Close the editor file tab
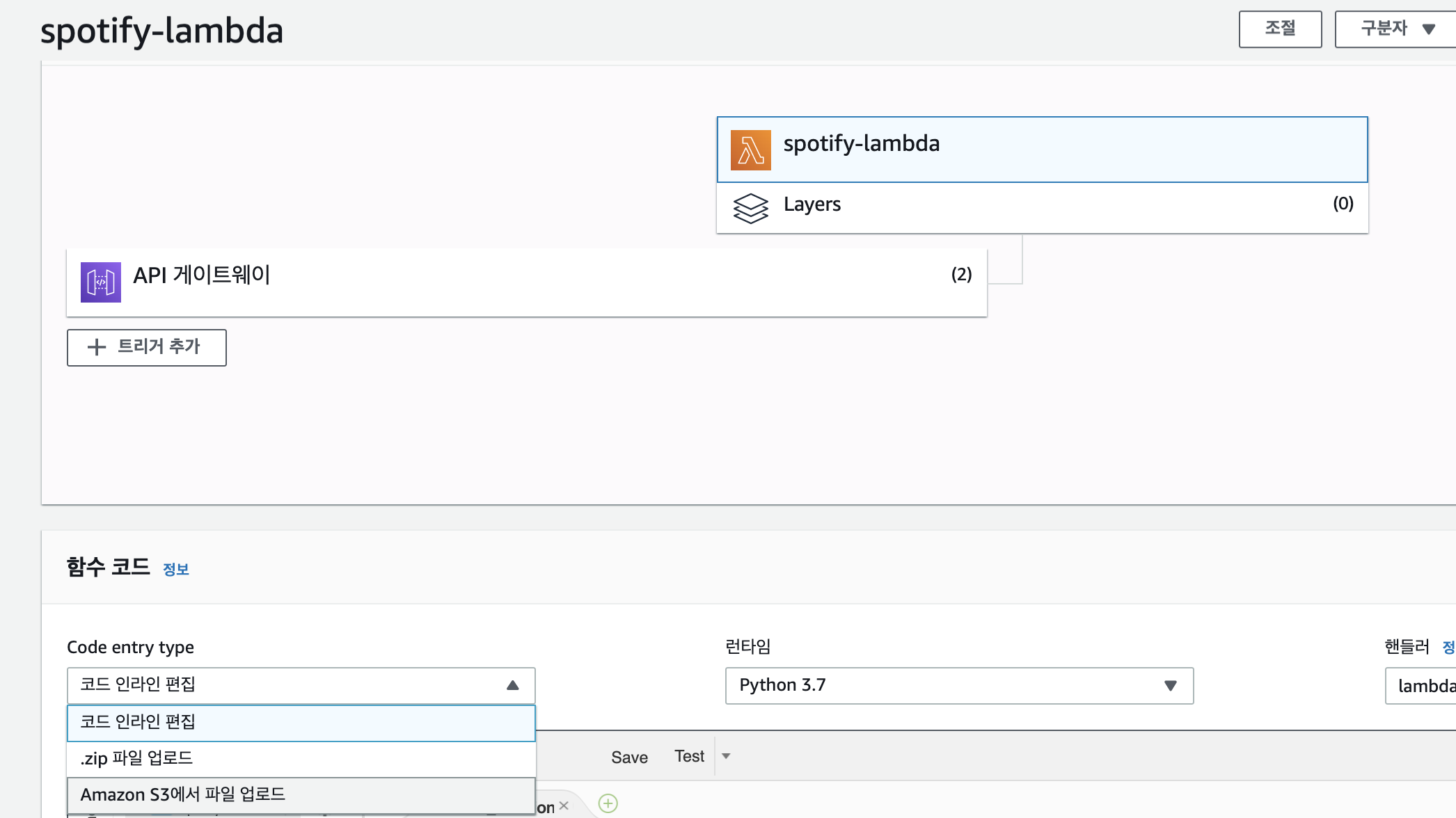 (564, 805)
